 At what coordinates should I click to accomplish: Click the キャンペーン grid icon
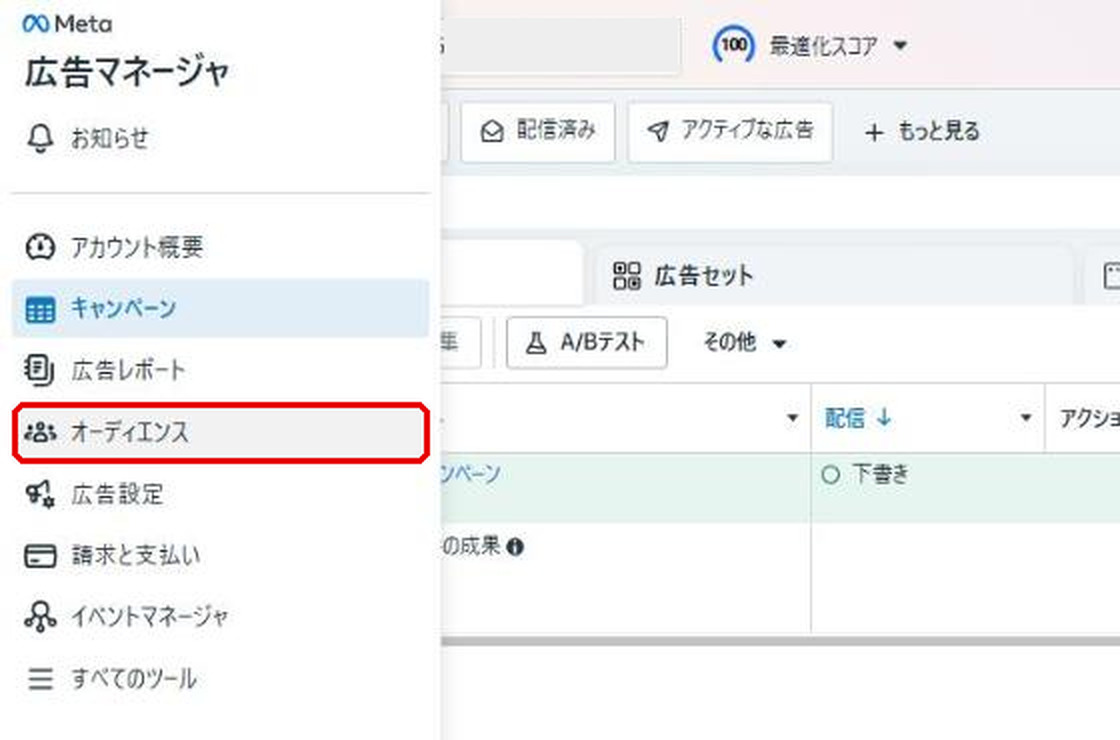(x=40, y=309)
